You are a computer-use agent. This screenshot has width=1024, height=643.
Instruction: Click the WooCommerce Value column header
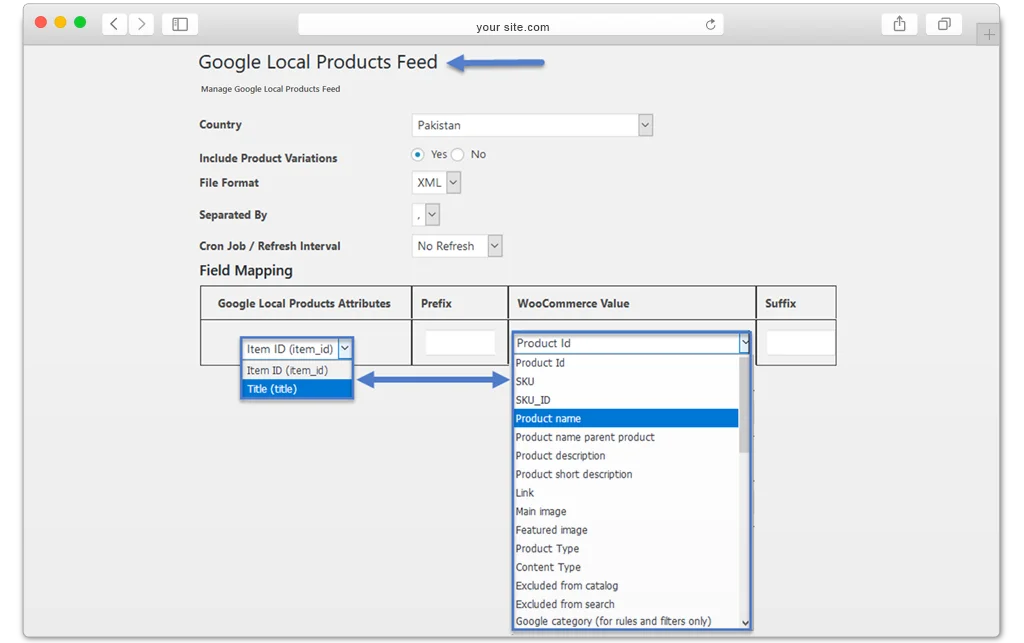(573, 304)
